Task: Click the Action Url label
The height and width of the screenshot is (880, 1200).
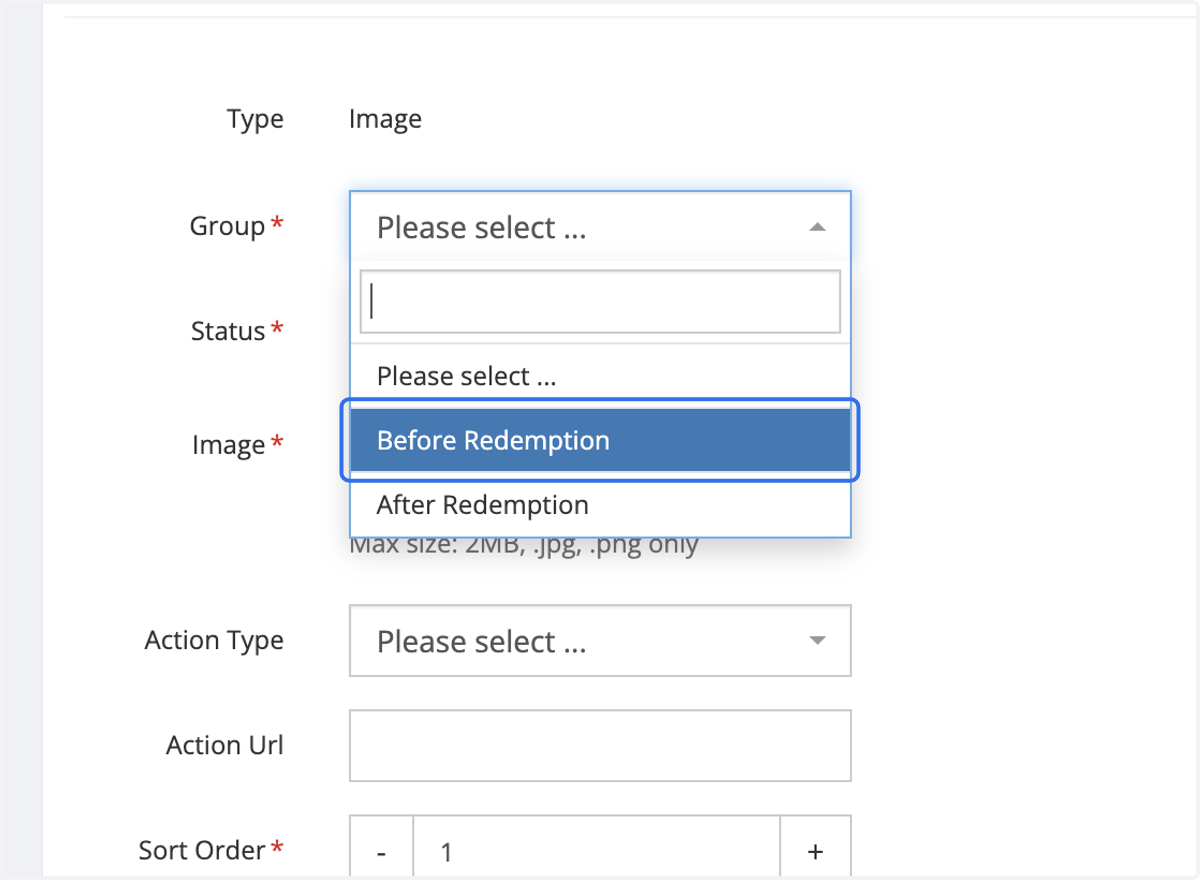Action: 225,745
